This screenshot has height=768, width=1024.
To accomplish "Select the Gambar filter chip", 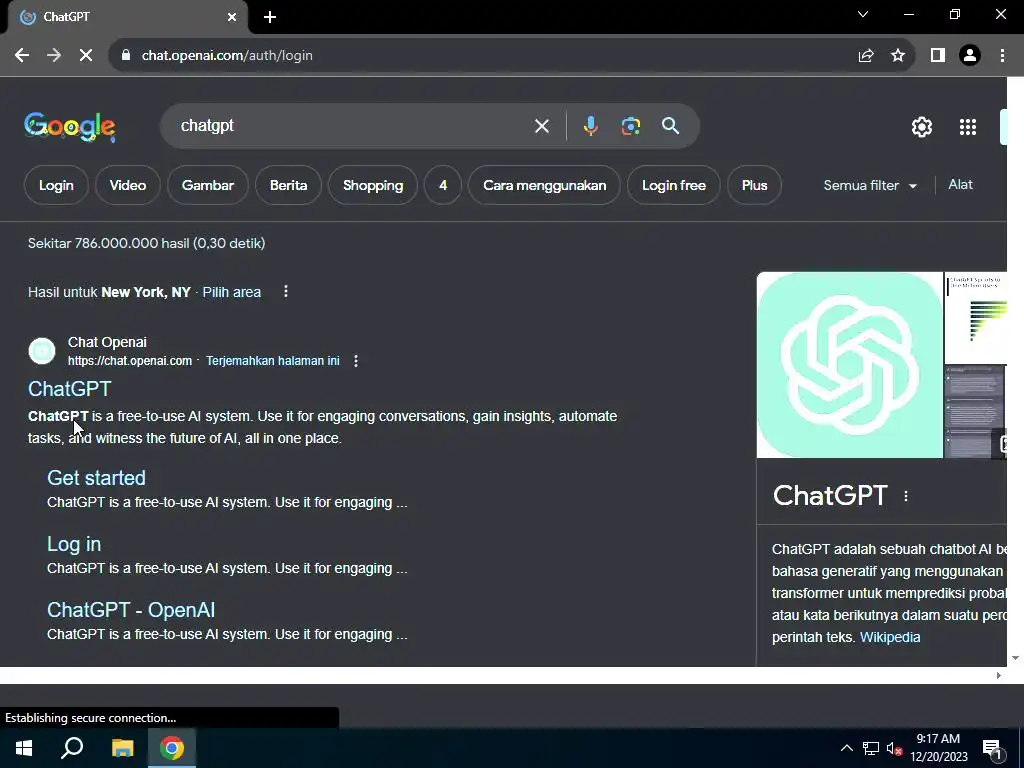I will [x=208, y=185].
